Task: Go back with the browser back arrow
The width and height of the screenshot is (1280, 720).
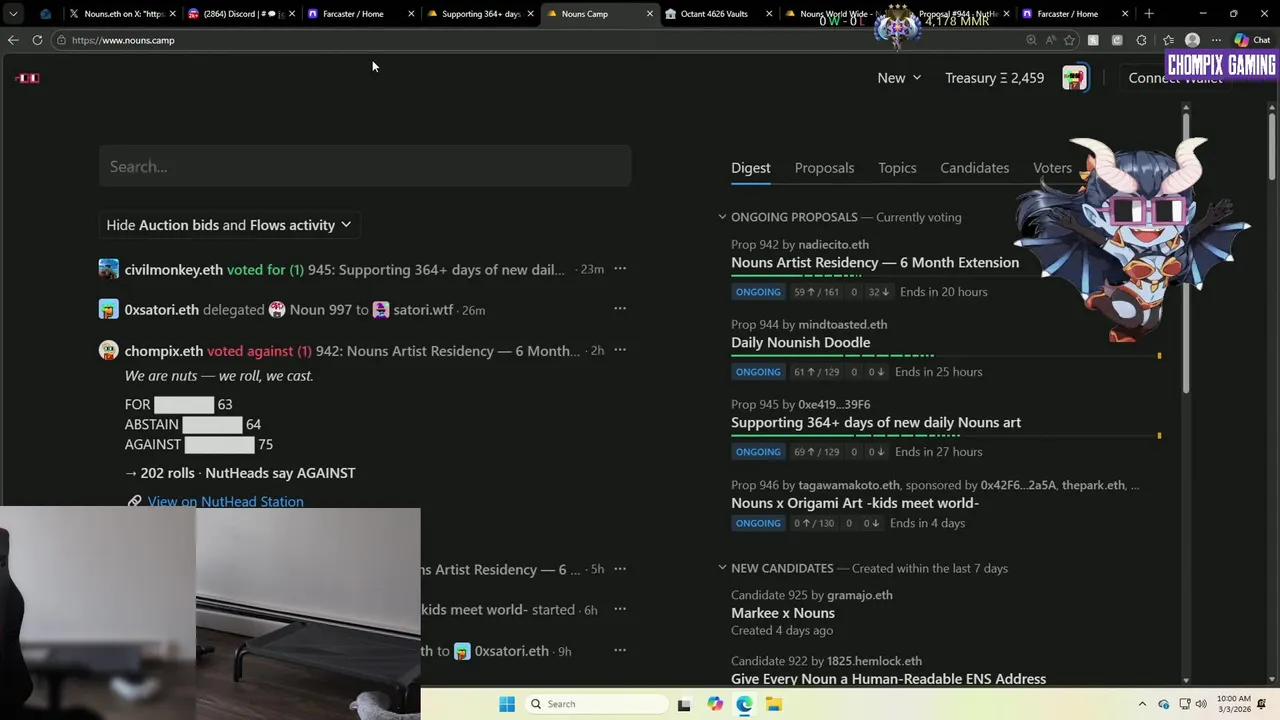Action: click(13, 40)
